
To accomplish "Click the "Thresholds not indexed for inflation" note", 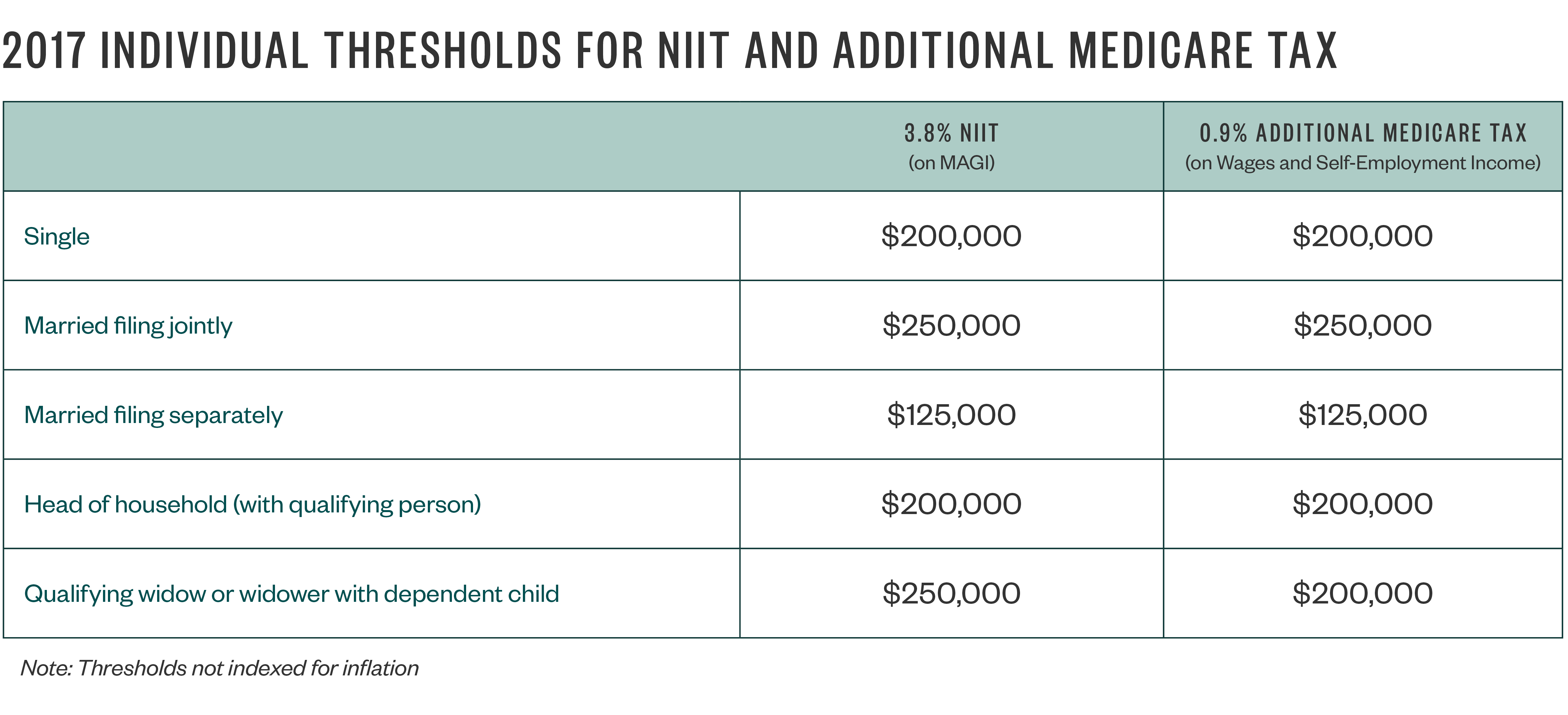I will point(219,668).
